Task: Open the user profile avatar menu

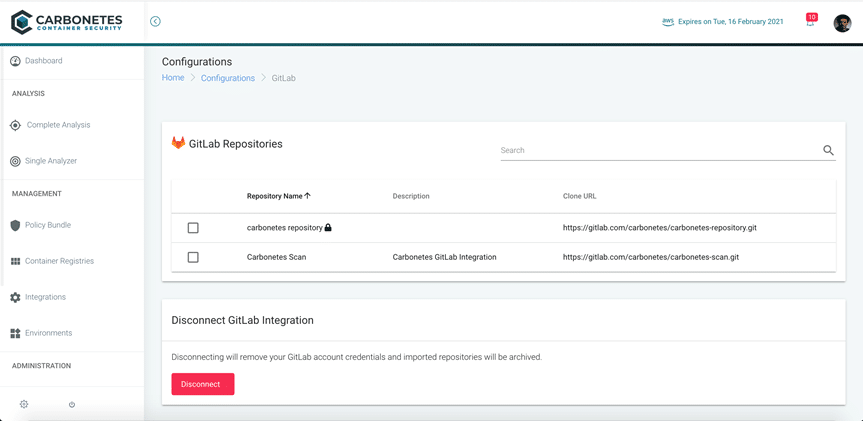Action: 842,23
